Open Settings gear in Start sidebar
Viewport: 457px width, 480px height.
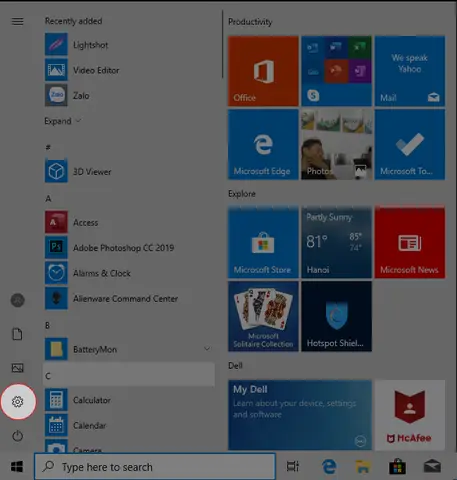click(x=18, y=402)
